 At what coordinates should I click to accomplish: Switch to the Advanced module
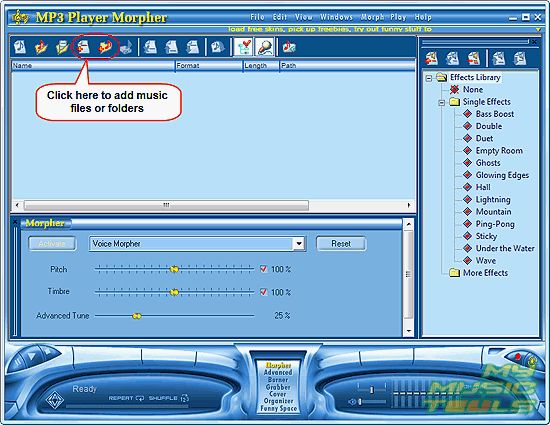[278, 372]
